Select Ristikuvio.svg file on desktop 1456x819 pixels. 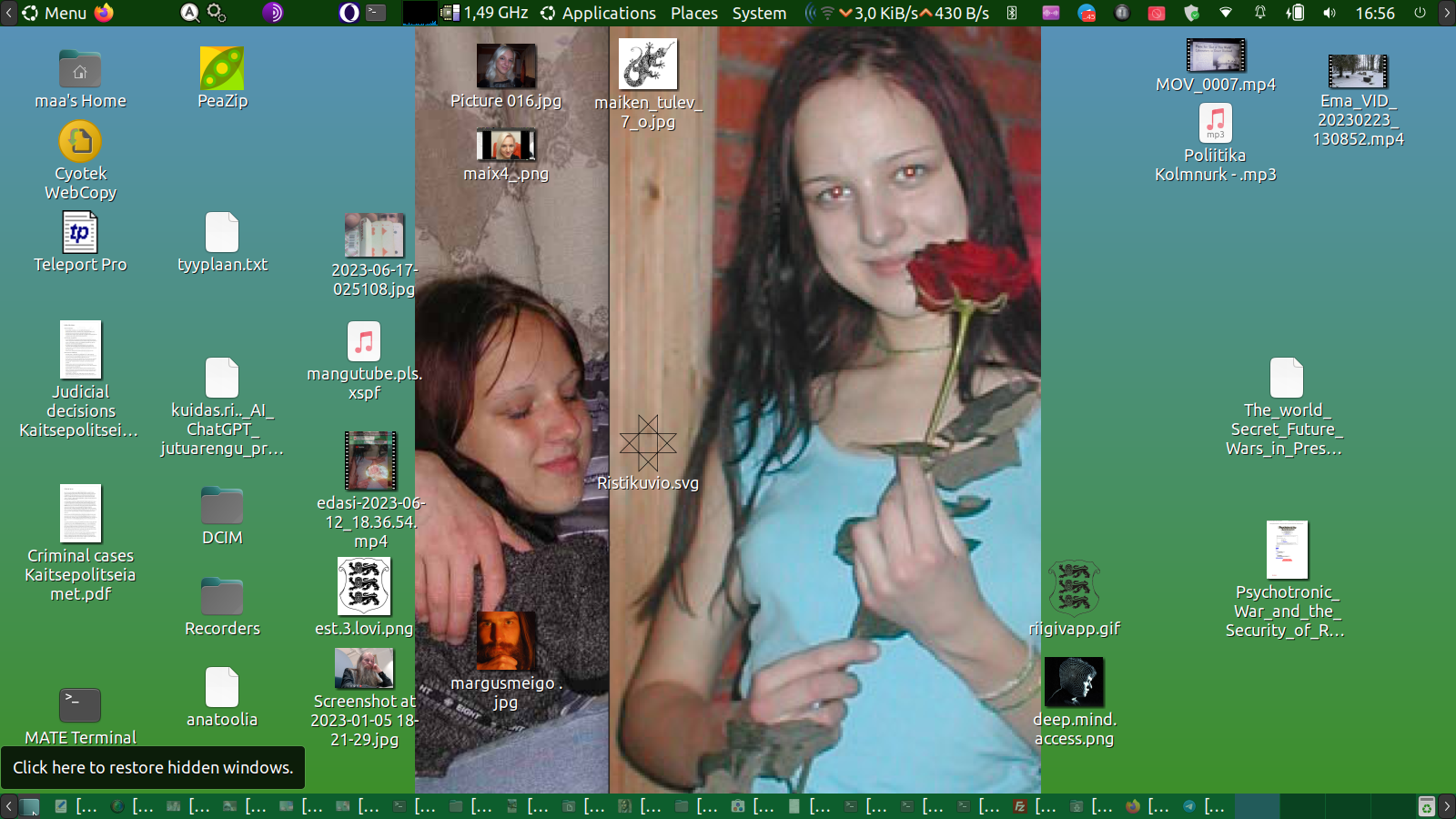click(648, 443)
